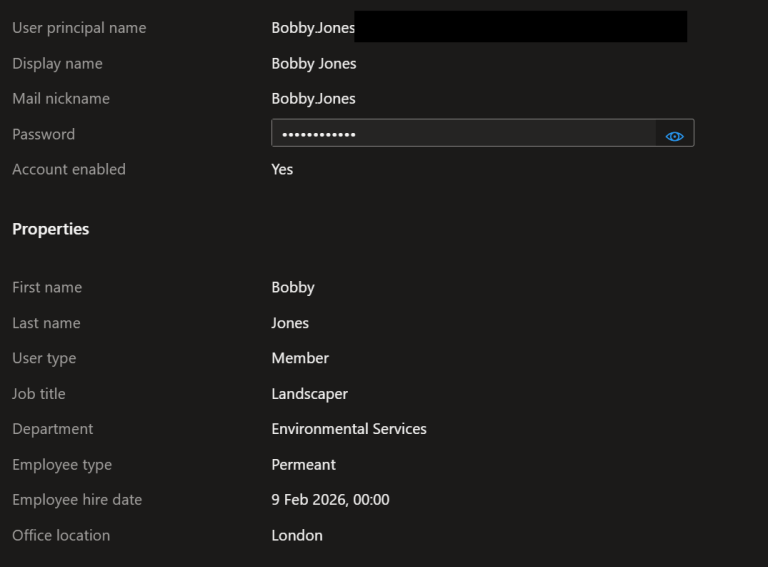768x567 pixels.
Task: Select the Job title value Landscaper
Action: click(310, 394)
